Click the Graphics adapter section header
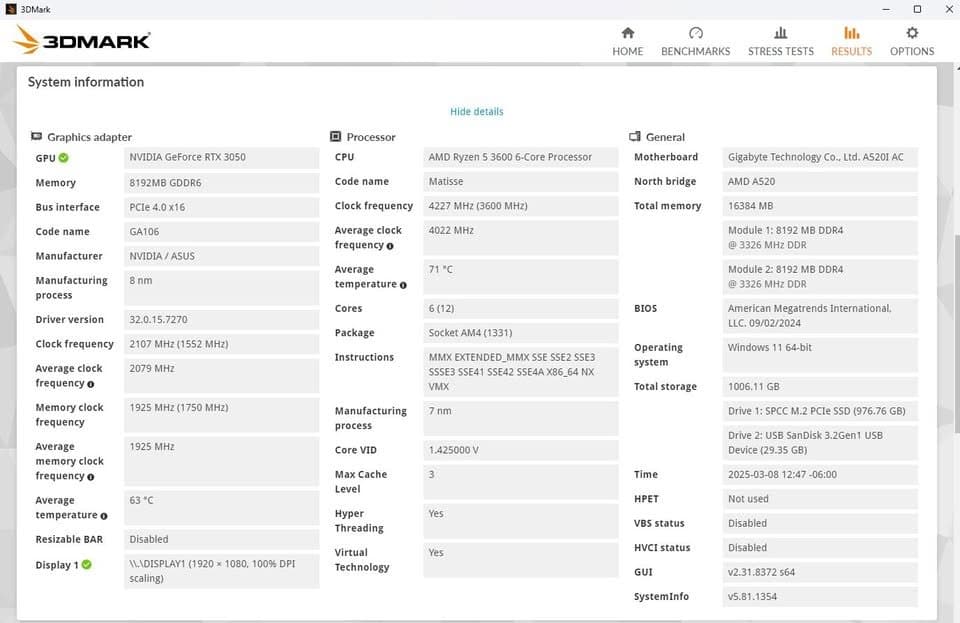 click(89, 137)
